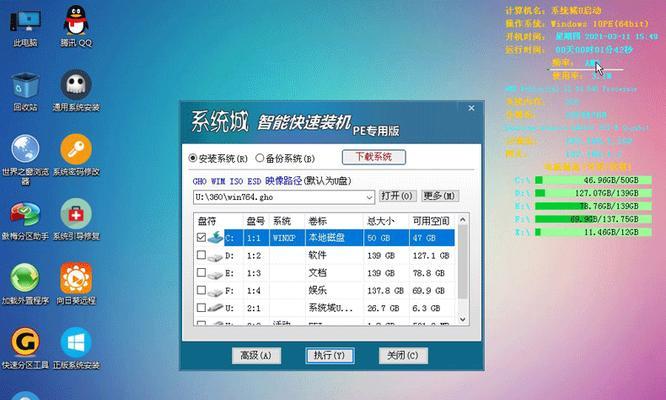This screenshot has height=400, width=666.
Task: Open 快速分区工具 G icon
Action: pyautogui.click(x=25, y=349)
